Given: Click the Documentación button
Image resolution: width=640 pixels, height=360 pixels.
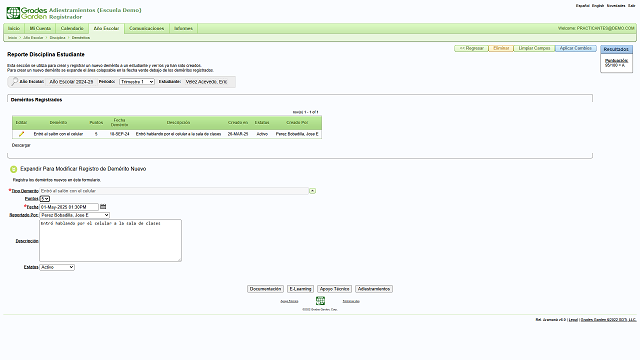Looking at the screenshot, I should point(265,289).
